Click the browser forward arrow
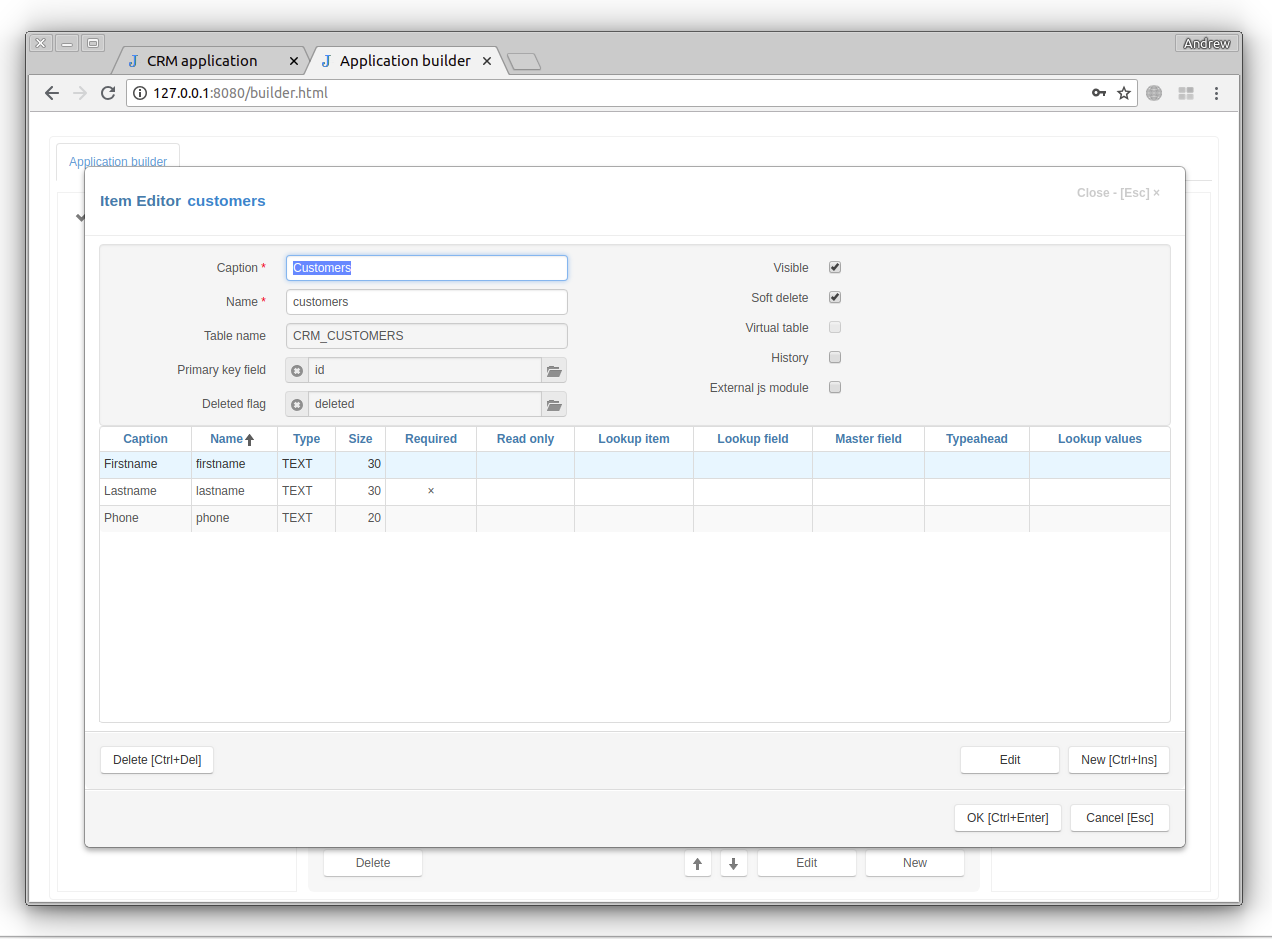Image resolution: width=1272 pixels, height=939 pixels. 80,93
